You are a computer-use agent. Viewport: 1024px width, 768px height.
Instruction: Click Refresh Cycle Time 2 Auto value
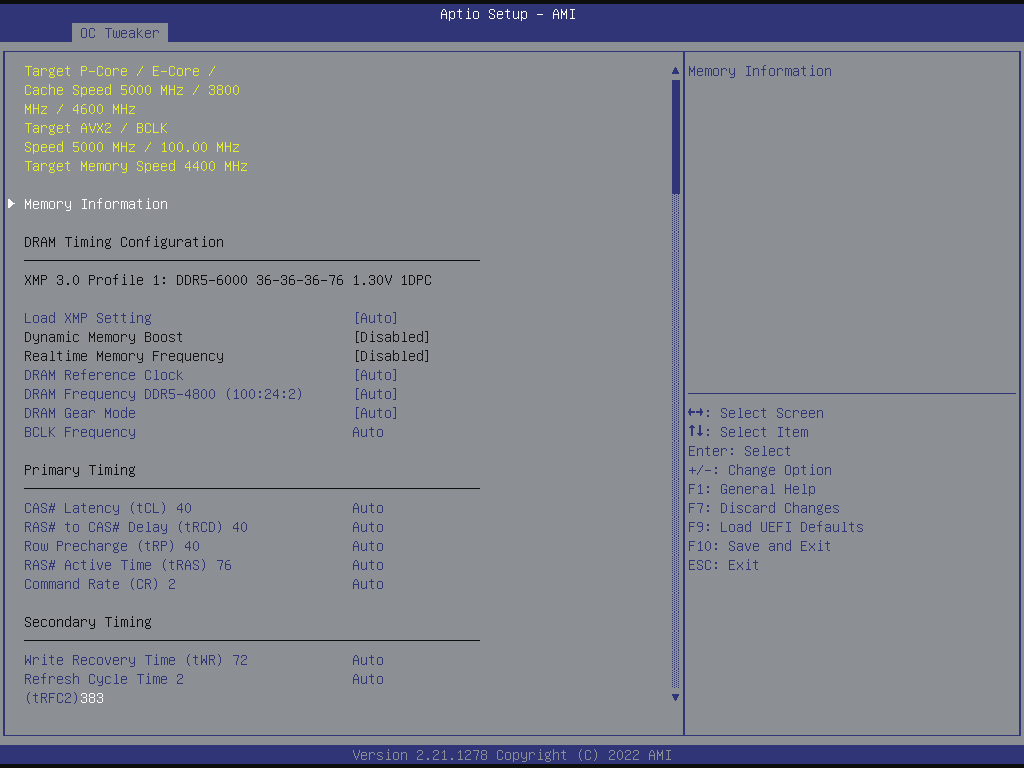(x=368, y=679)
